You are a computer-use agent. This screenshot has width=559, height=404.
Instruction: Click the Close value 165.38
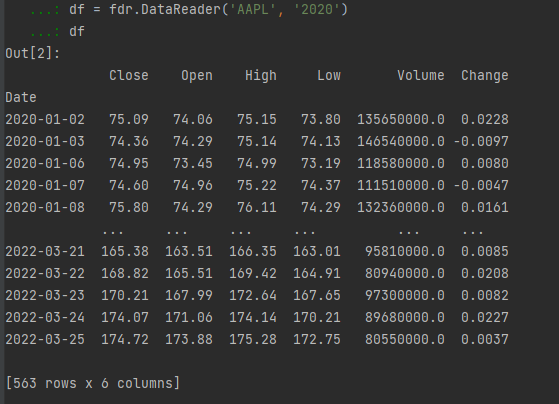coord(125,251)
